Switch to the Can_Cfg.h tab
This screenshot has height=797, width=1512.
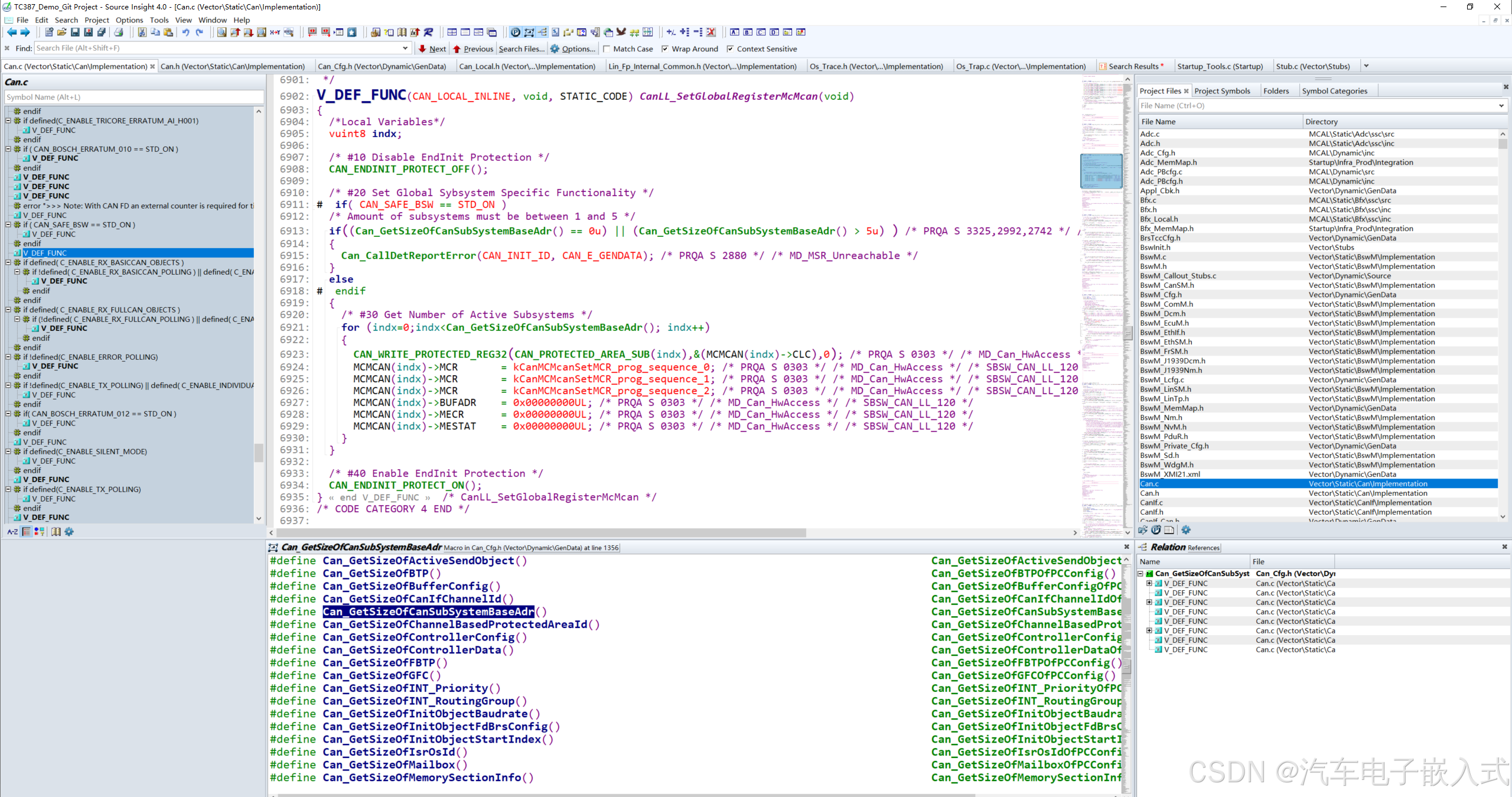tap(382, 66)
